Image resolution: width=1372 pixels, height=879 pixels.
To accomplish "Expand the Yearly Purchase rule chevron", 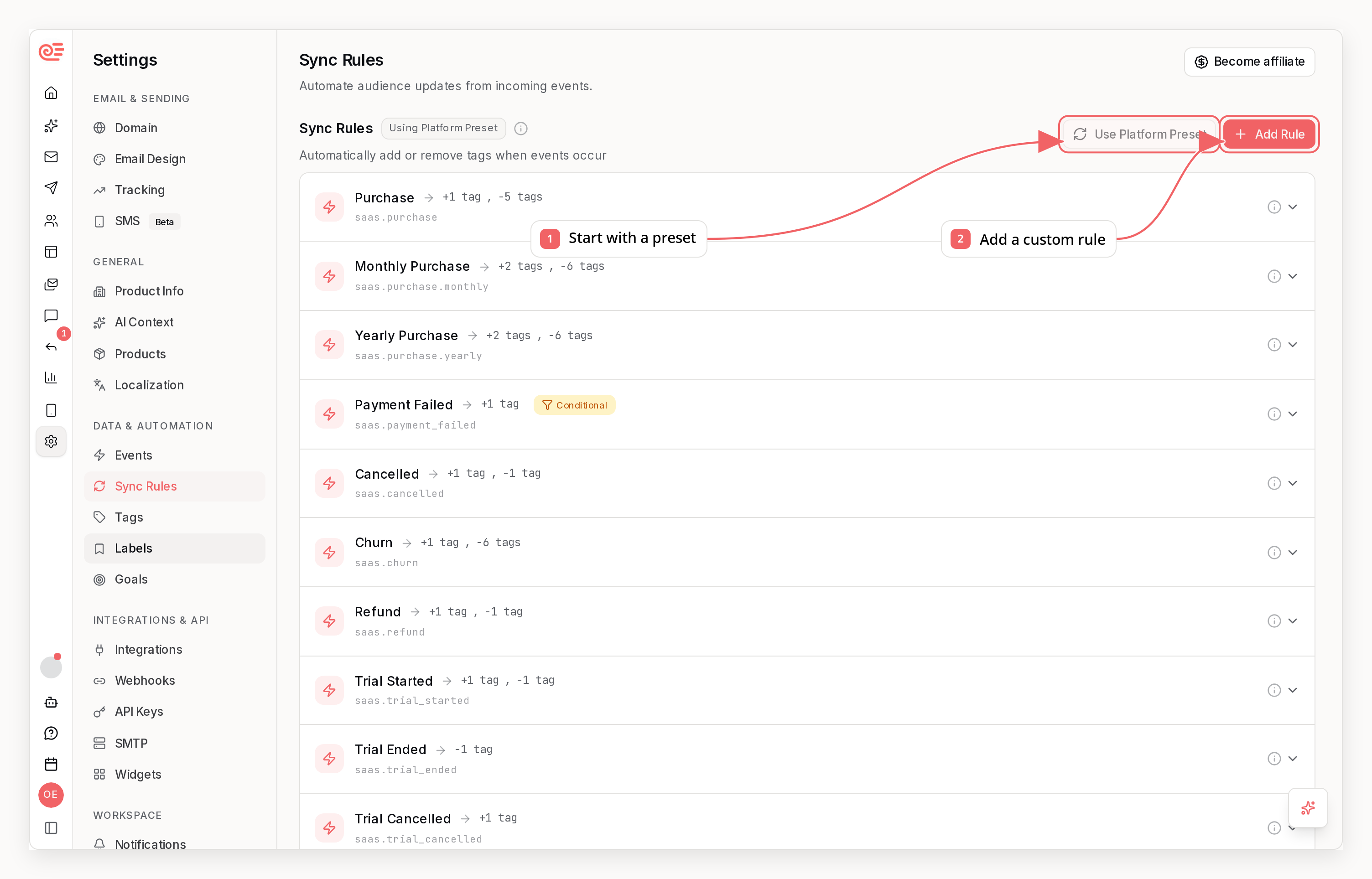I will [x=1293, y=345].
